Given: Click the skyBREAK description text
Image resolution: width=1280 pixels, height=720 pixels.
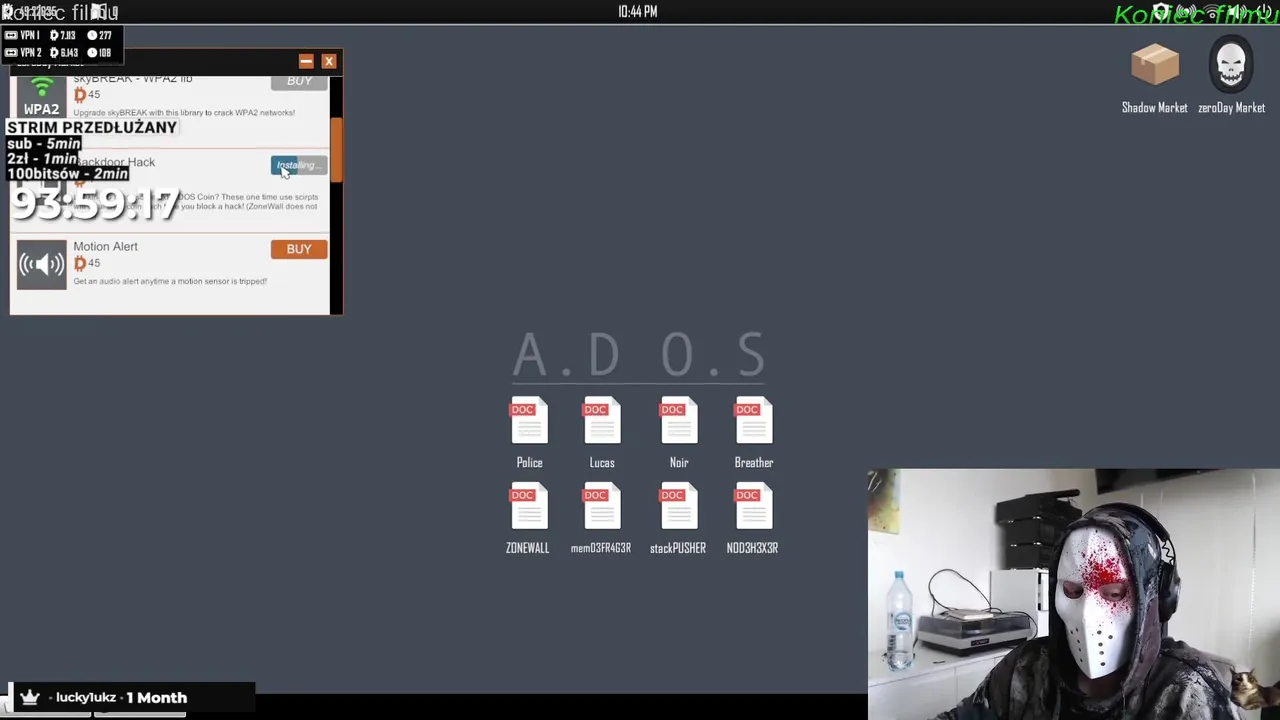Looking at the screenshot, I should 184,113.
